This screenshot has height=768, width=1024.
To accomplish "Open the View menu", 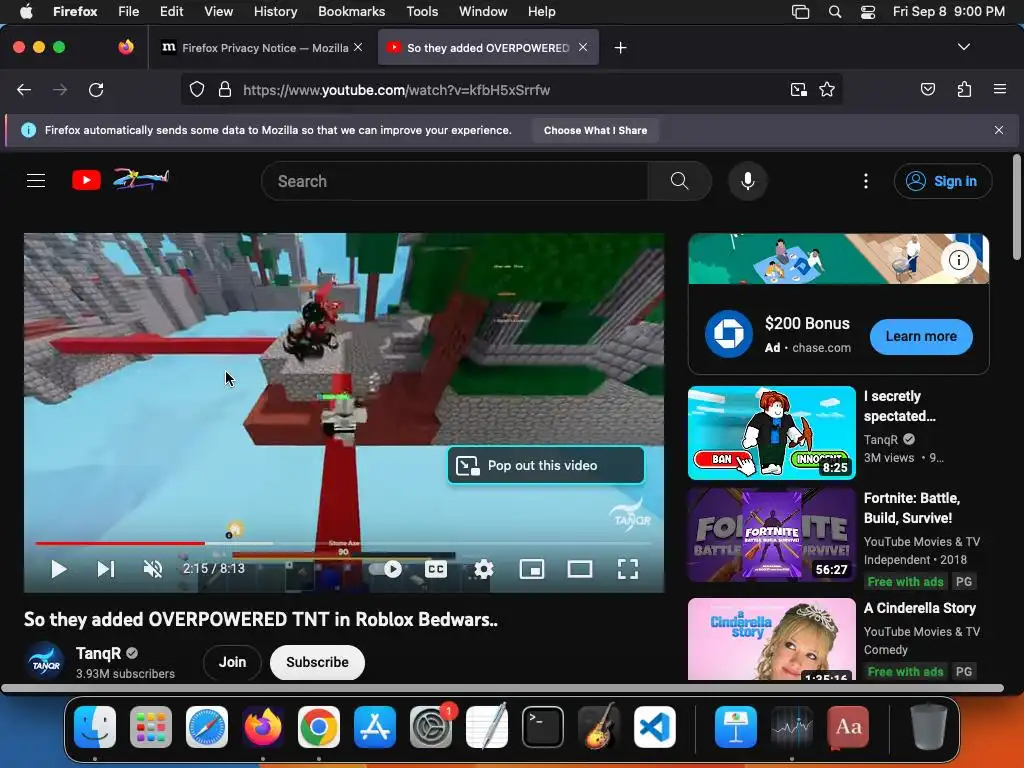I will (218, 11).
